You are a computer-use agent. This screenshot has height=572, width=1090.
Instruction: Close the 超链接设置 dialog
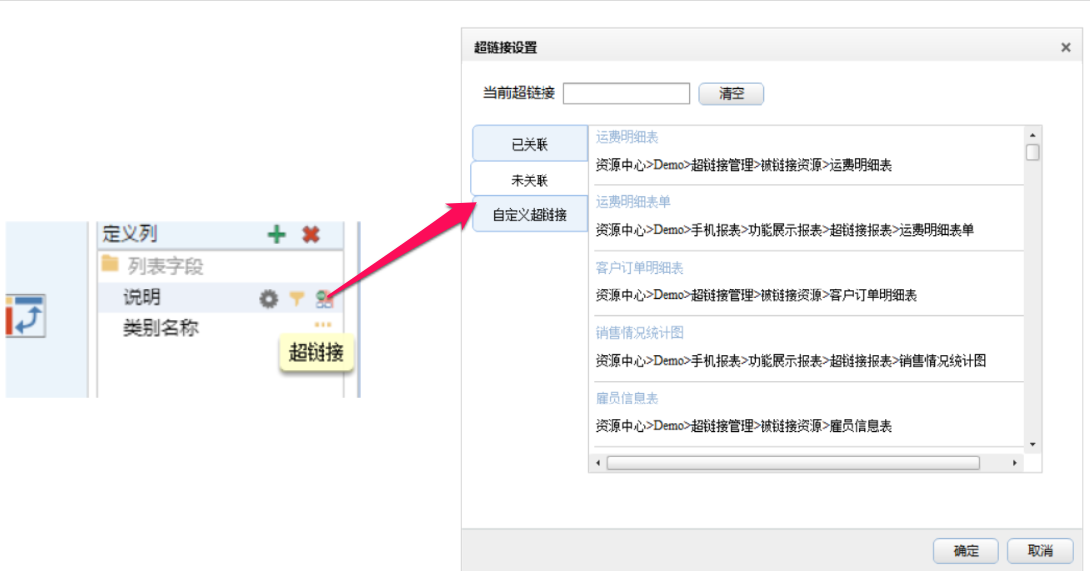[x=1065, y=47]
